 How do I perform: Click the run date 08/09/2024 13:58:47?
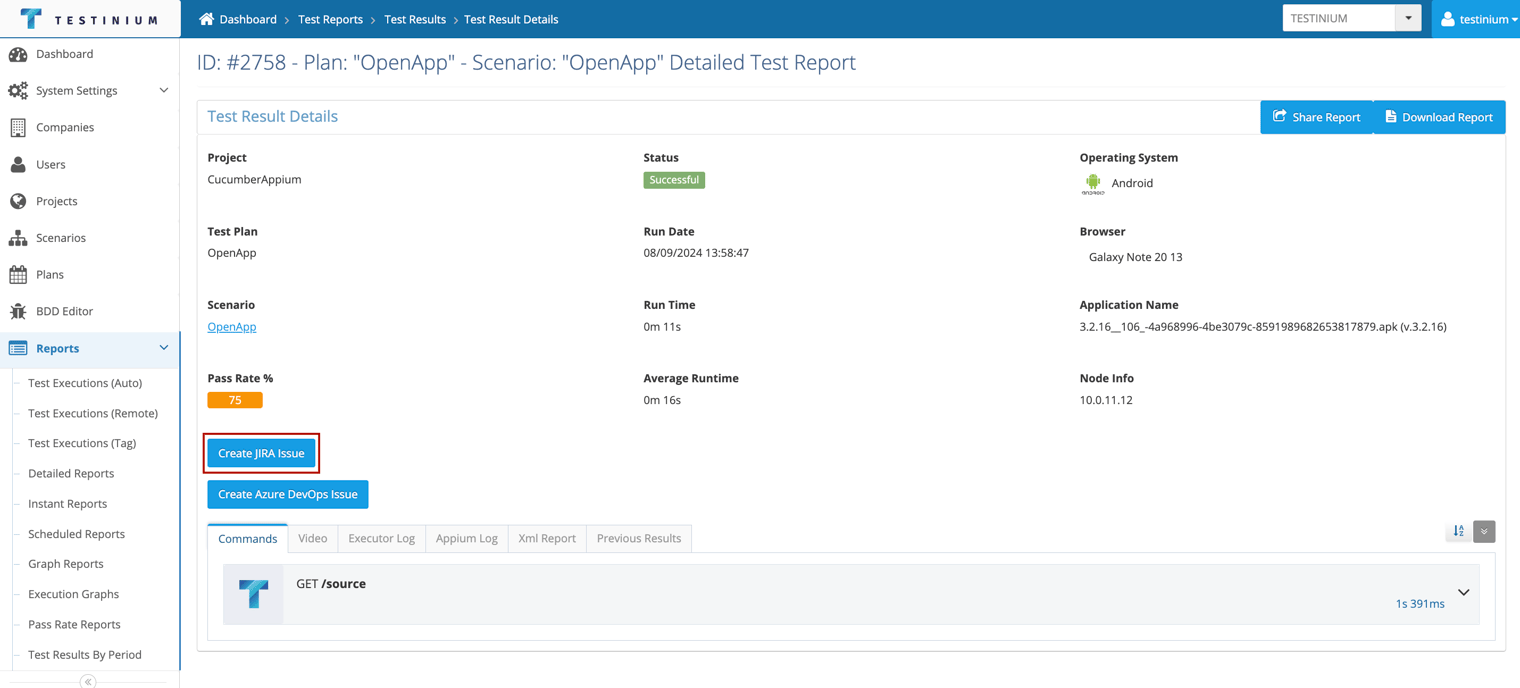[x=696, y=253]
